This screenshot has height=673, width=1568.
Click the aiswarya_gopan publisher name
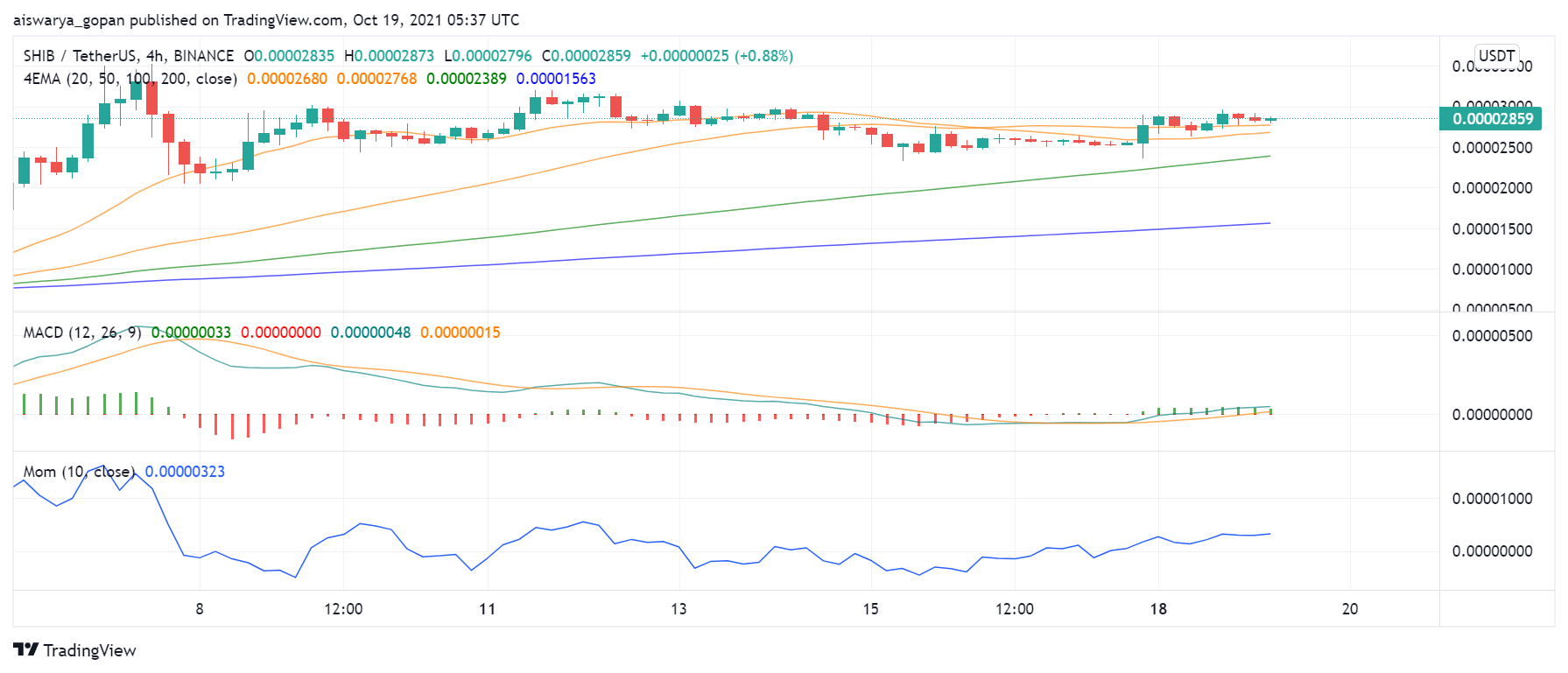67,19
